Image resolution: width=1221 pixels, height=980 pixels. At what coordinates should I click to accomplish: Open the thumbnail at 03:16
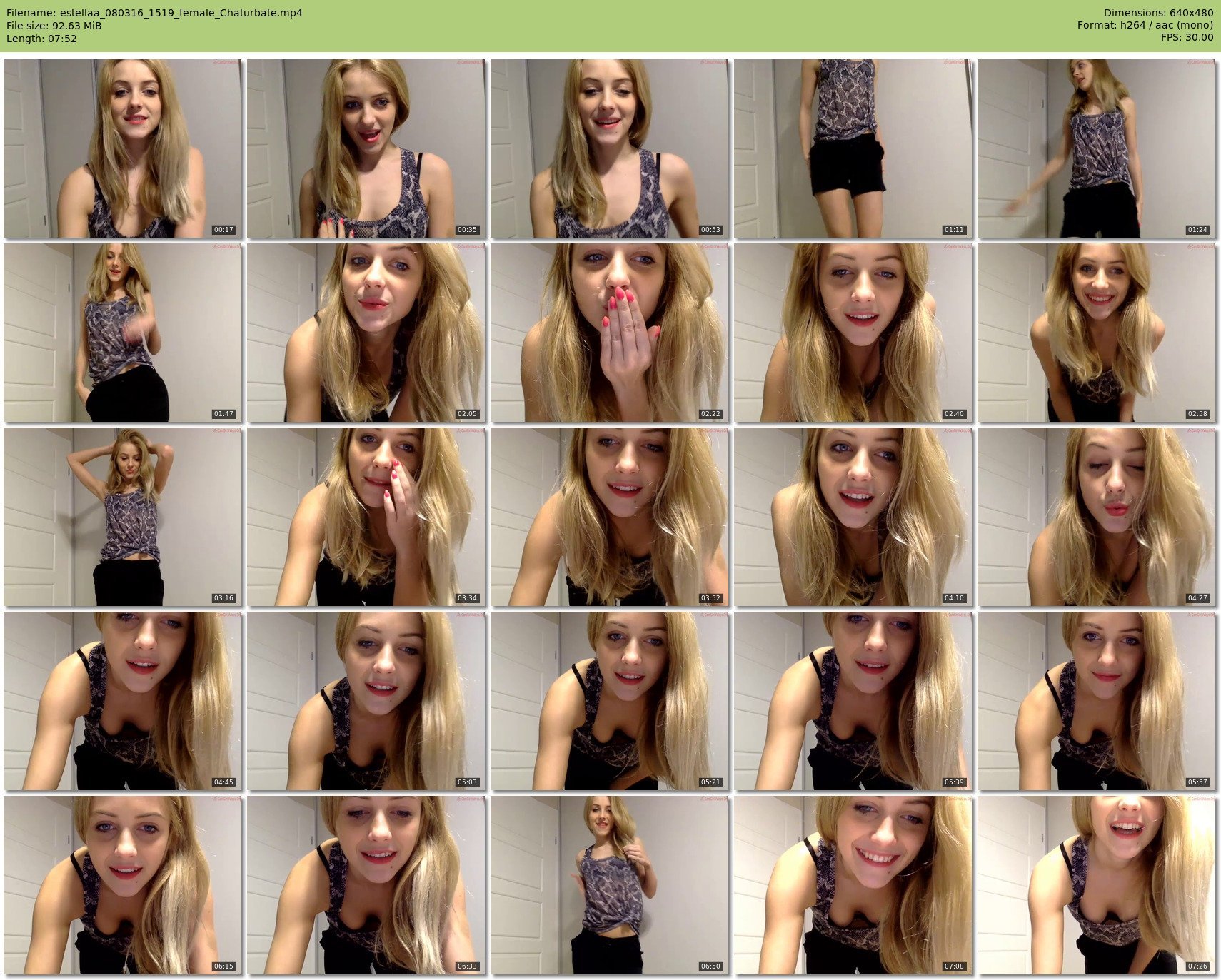click(x=123, y=517)
